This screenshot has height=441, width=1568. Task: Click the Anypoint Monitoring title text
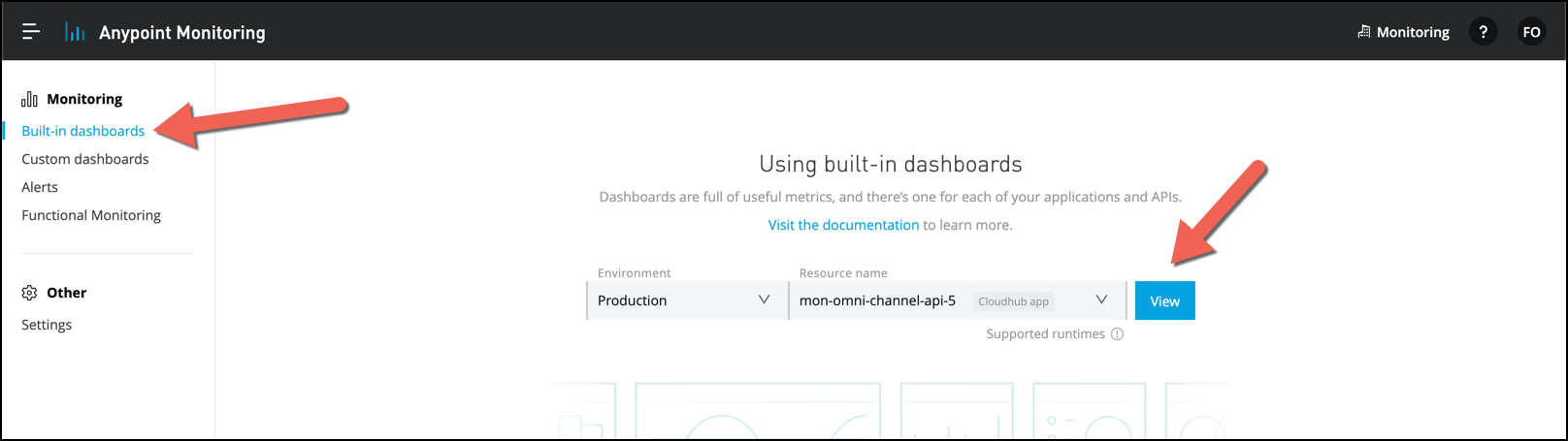pyautogui.click(x=182, y=32)
